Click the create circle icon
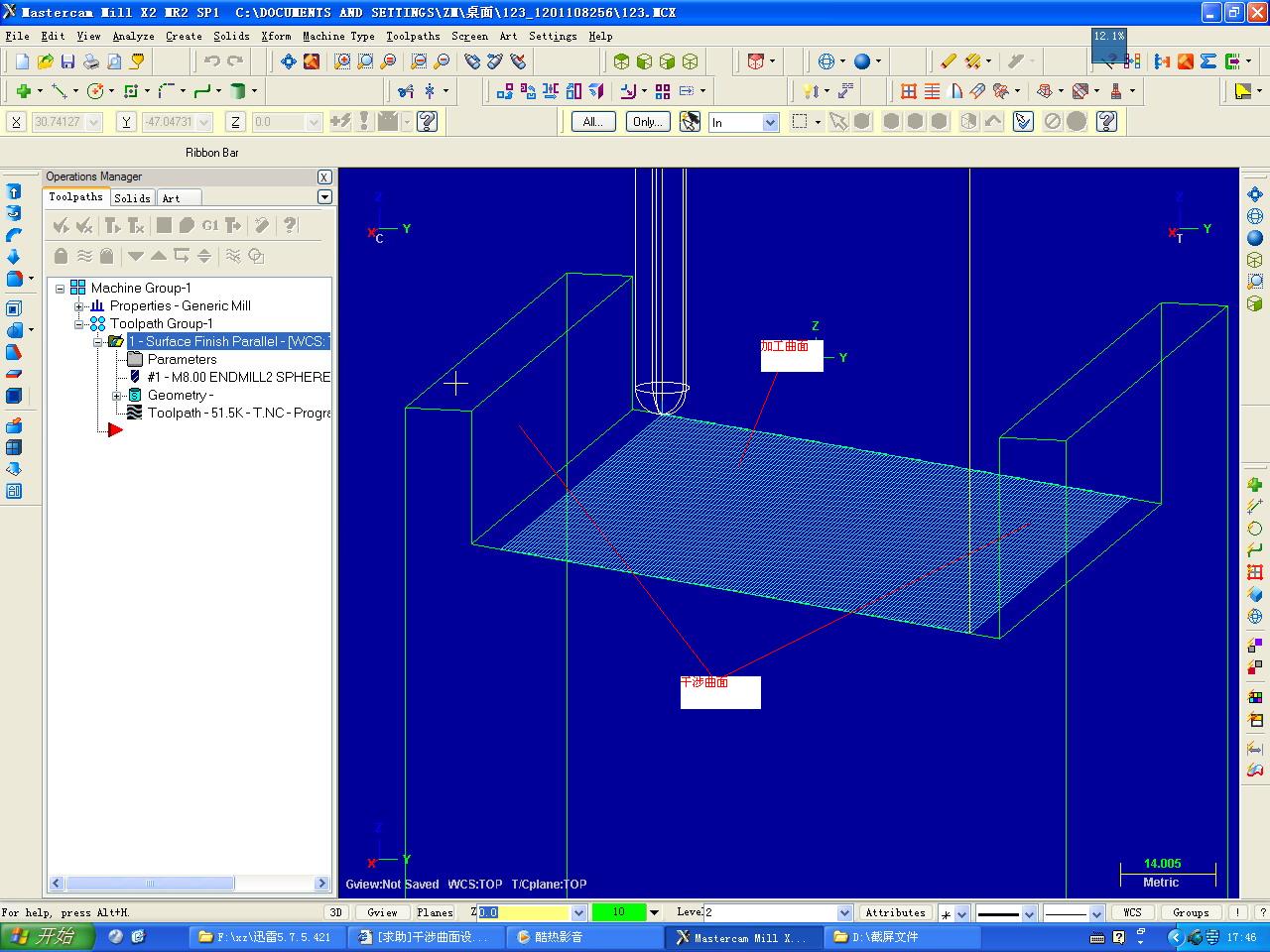This screenshot has height=952, width=1270. point(95,91)
